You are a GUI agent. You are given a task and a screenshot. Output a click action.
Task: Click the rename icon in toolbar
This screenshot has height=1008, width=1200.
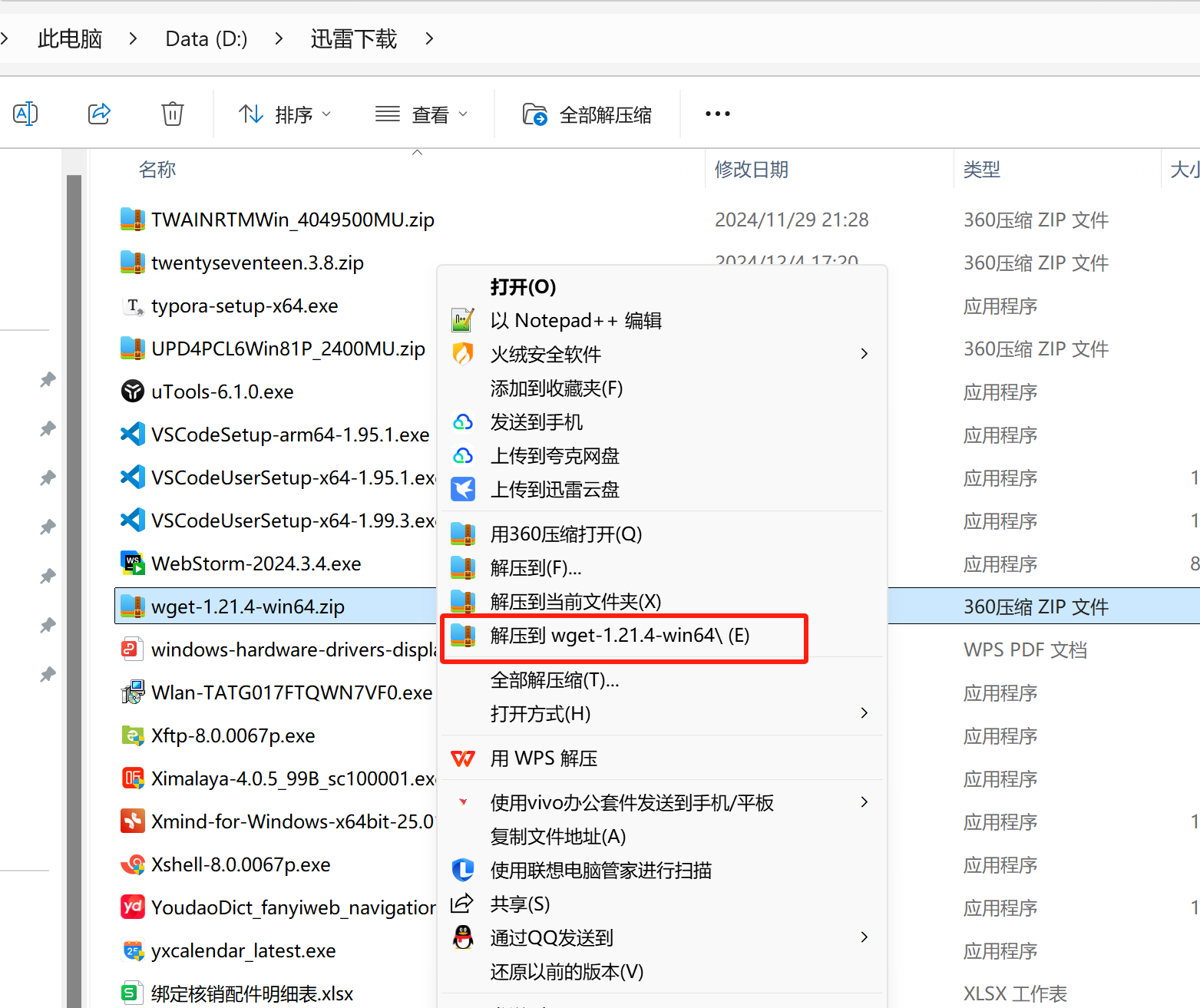pyautogui.click(x=25, y=114)
